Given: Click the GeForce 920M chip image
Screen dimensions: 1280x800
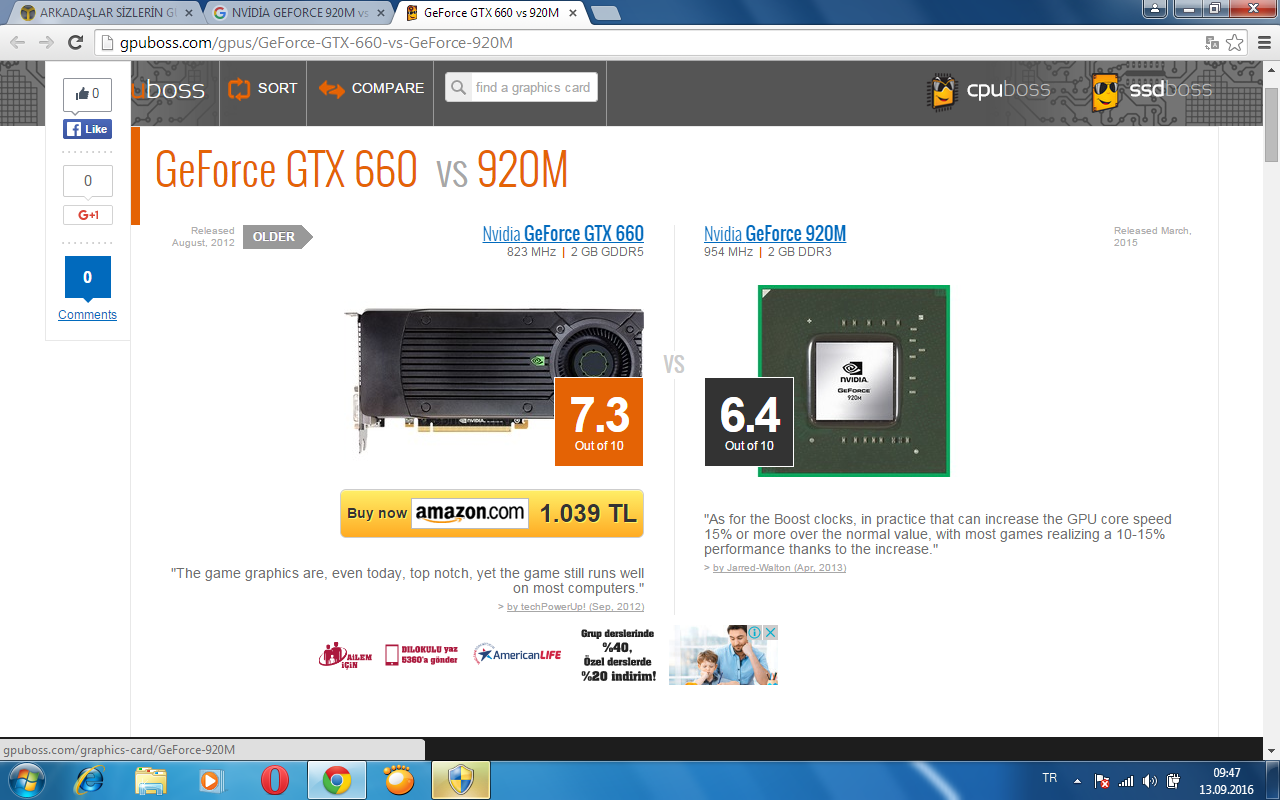Looking at the screenshot, I should [854, 381].
